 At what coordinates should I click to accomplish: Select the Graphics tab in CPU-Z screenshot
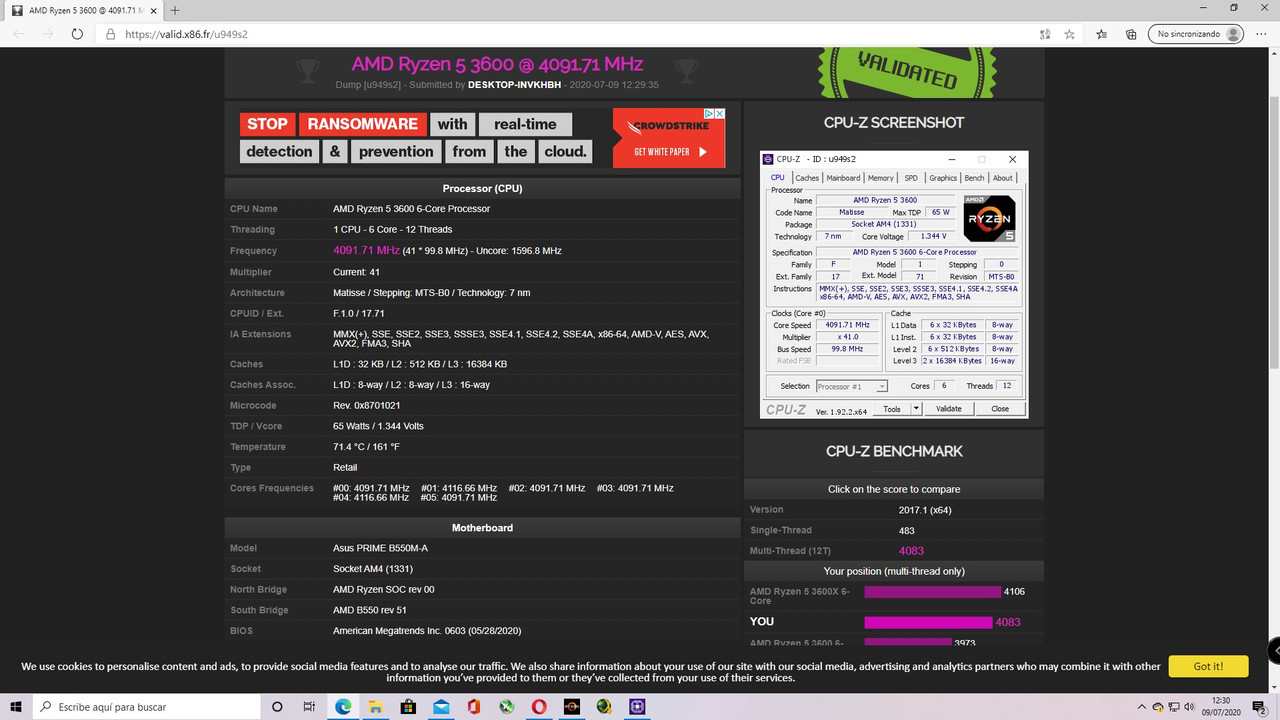tap(943, 178)
